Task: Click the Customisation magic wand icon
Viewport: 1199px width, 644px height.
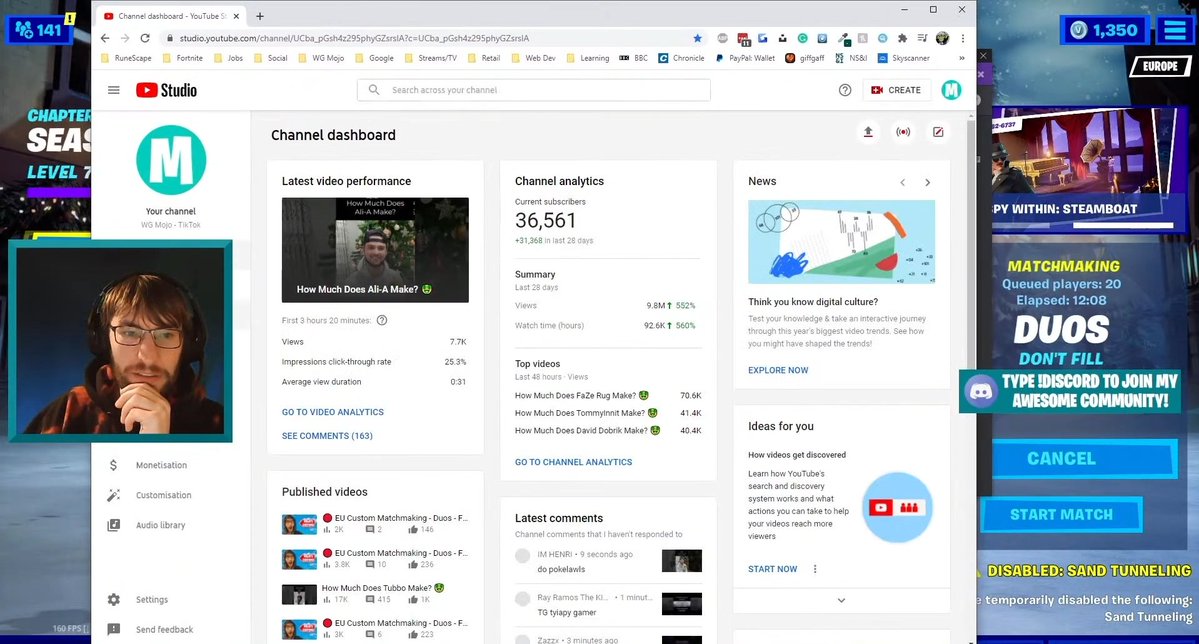Action: click(x=113, y=495)
